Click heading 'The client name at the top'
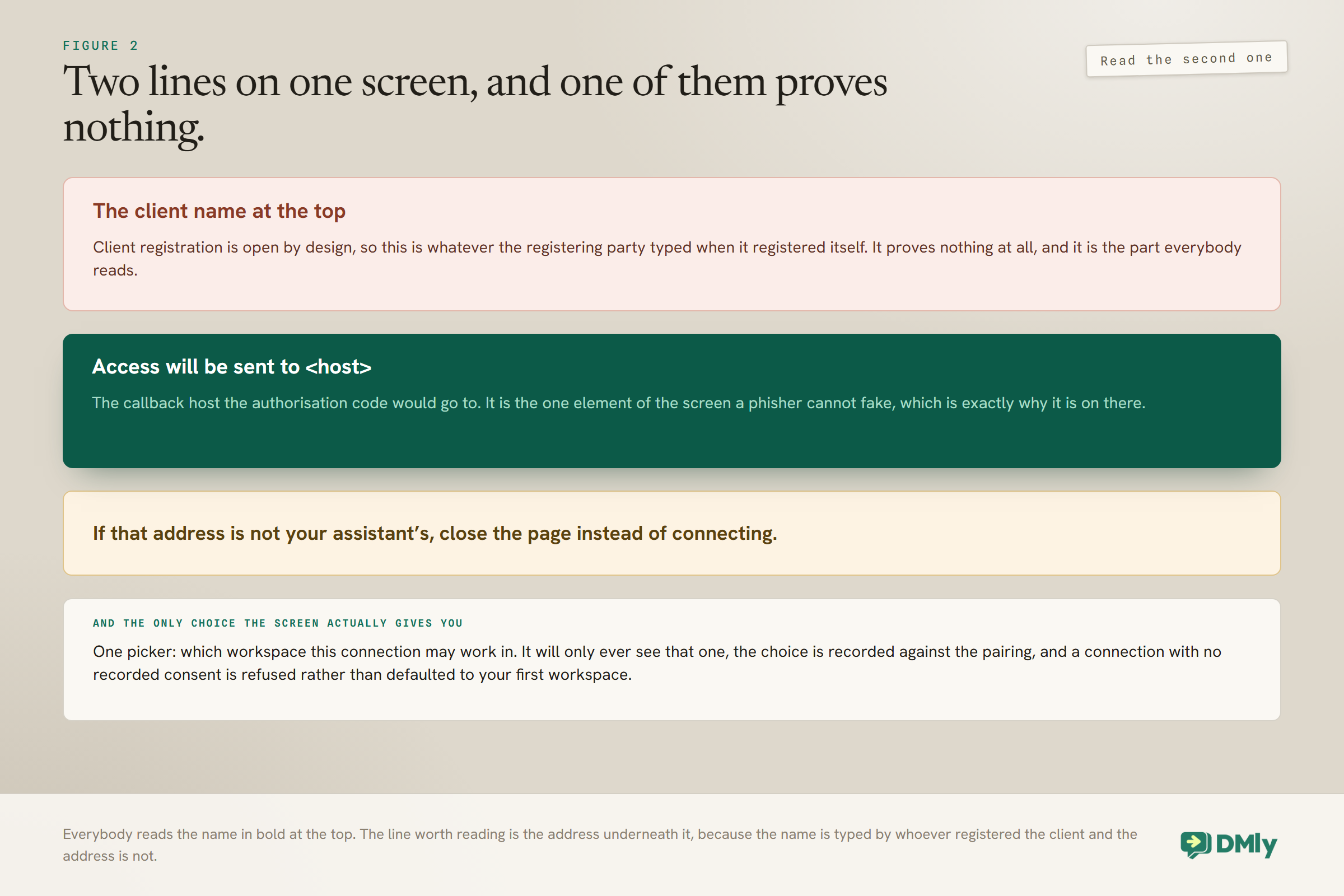Screen dimensions: 1344x896 coord(220,211)
